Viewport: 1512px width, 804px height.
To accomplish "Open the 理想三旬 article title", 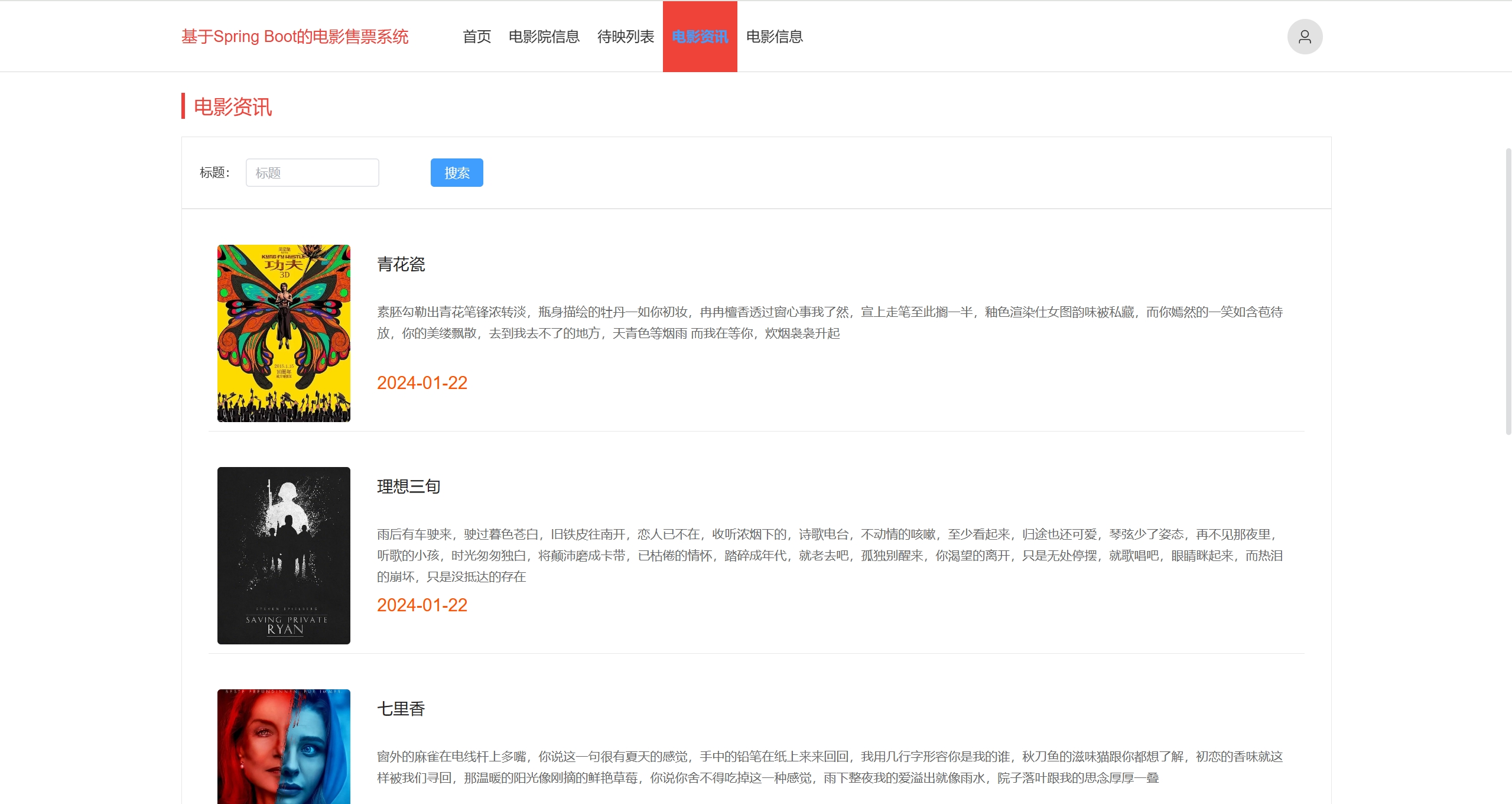I will tap(409, 487).
